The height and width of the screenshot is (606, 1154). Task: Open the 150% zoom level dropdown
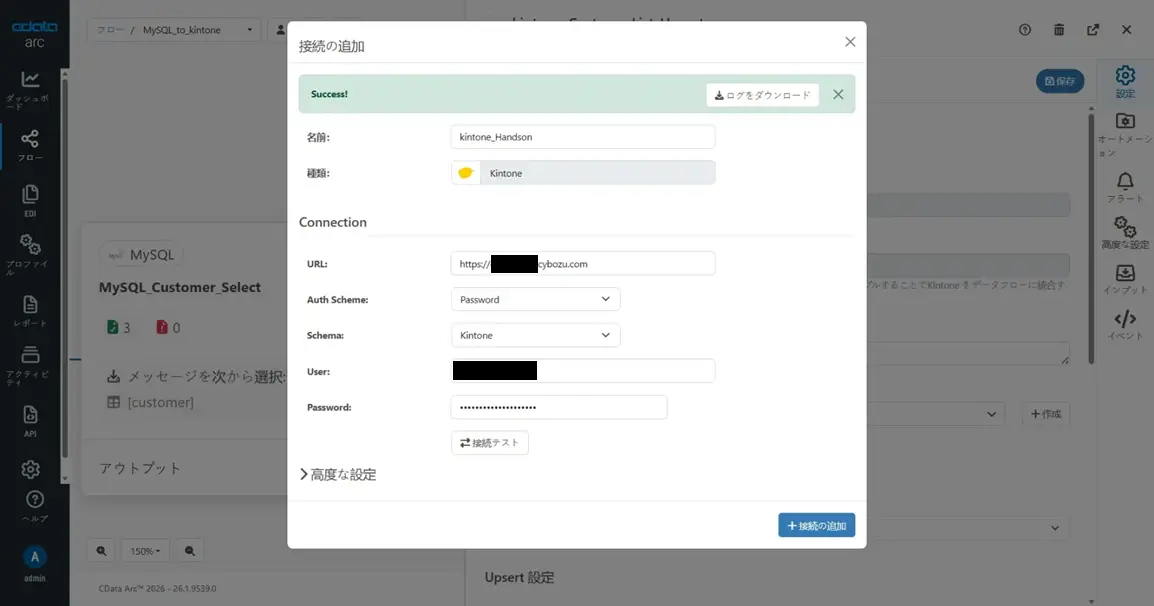pos(145,551)
